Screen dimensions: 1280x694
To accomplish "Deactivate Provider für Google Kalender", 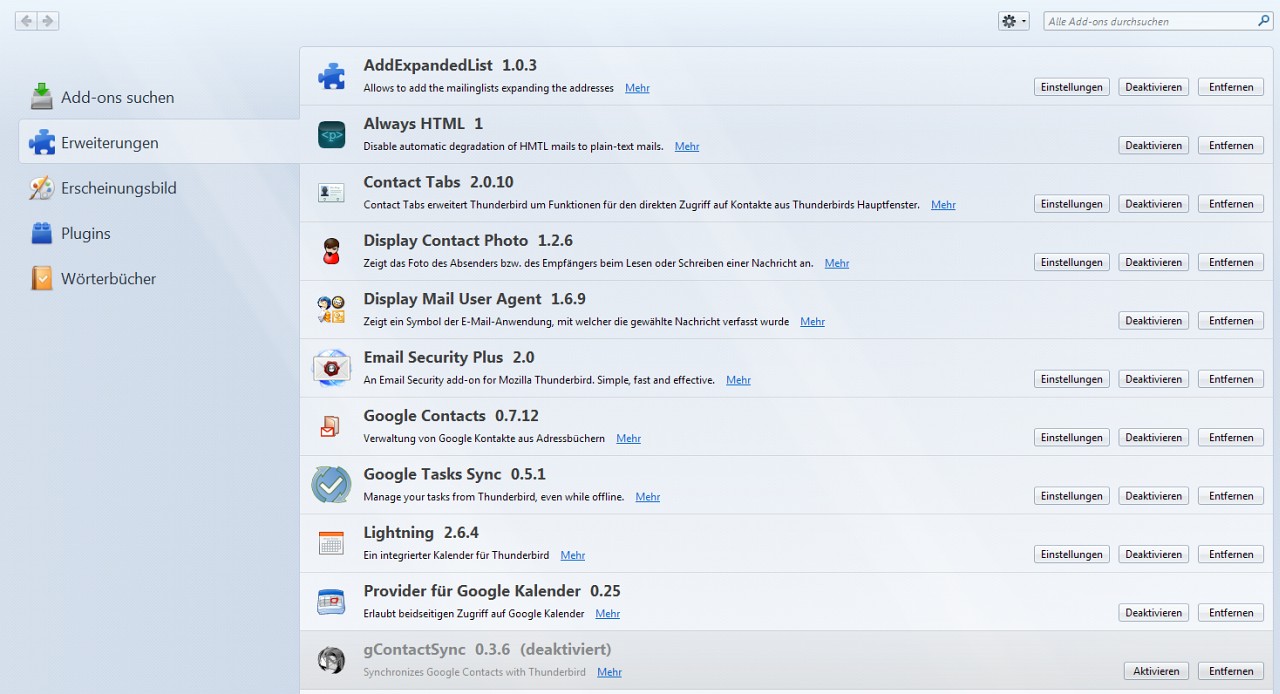I will (x=1153, y=613).
